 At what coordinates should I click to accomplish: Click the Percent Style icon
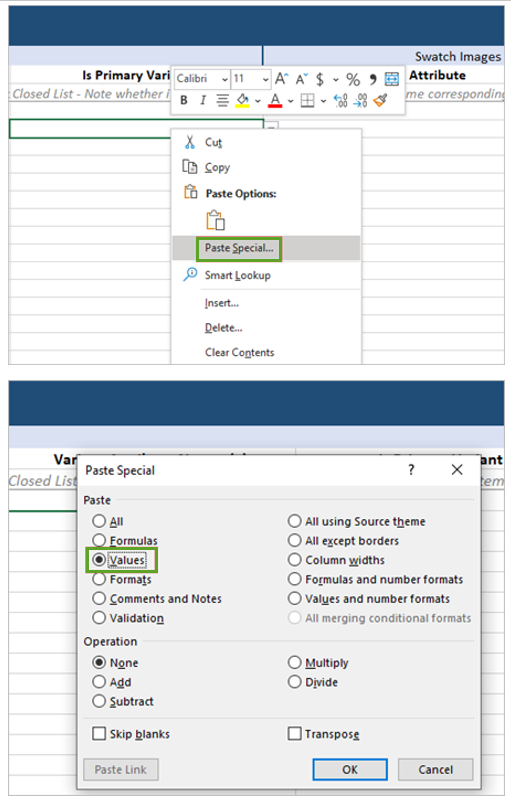tap(353, 79)
